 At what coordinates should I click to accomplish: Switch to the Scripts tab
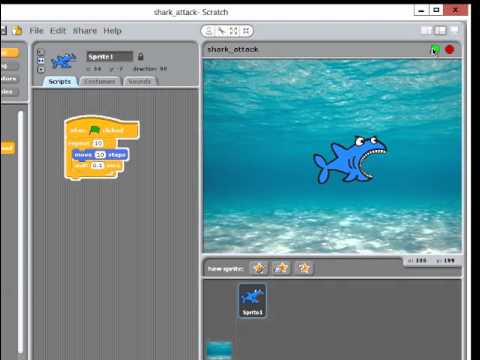pyautogui.click(x=60, y=81)
